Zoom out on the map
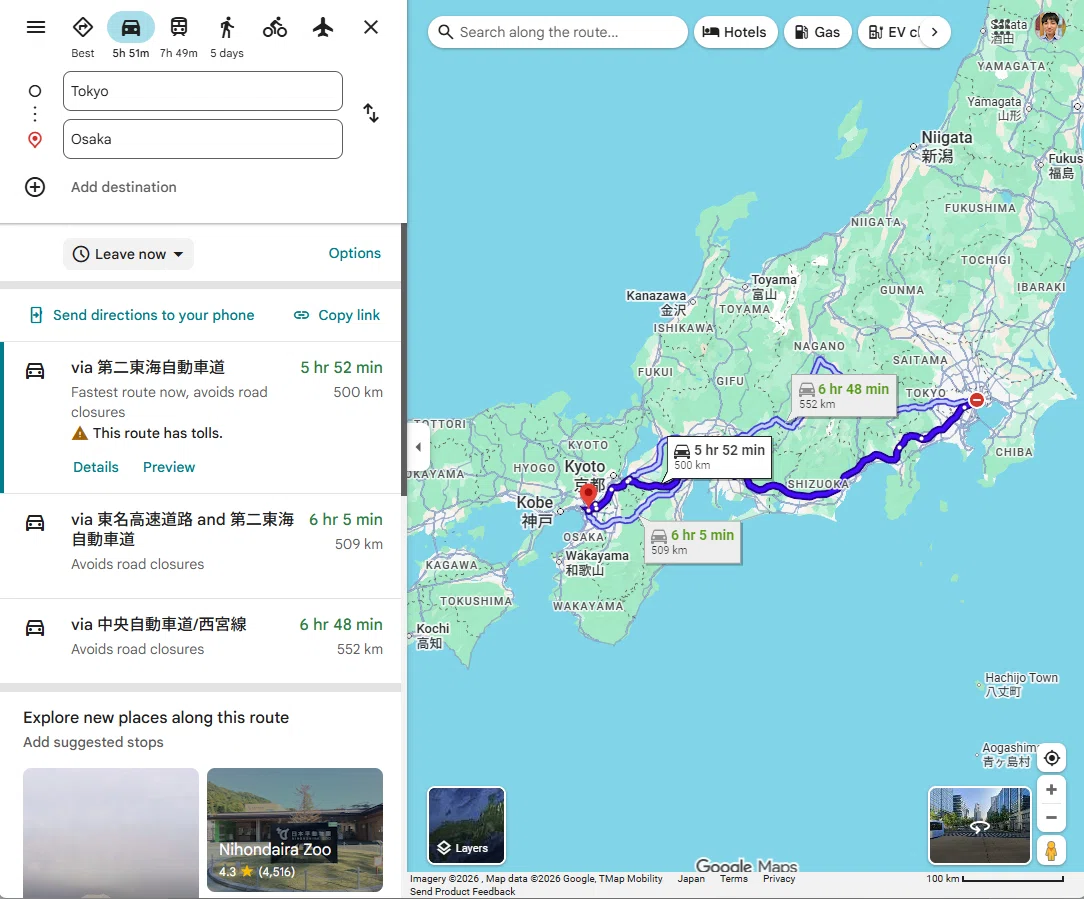Image resolution: width=1084 pixels, height=899 pixels. pos(1051,817)
